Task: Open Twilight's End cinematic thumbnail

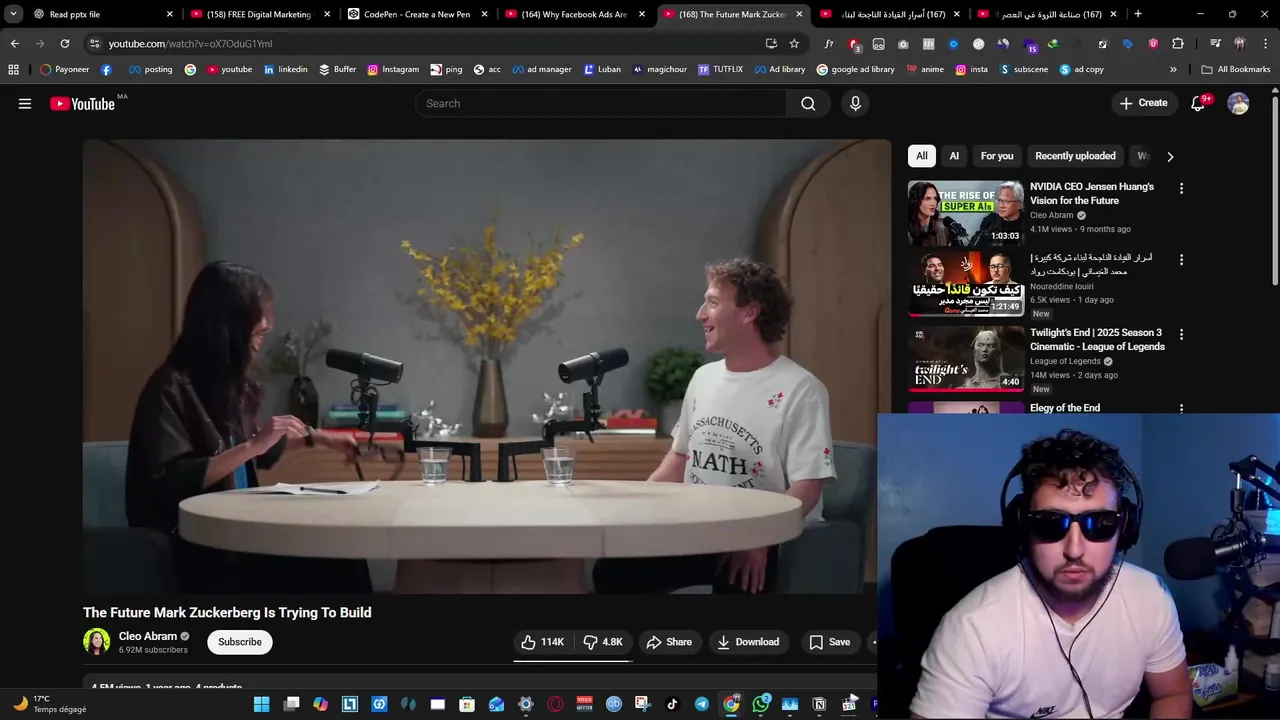Action: pyautogui.click(x=966, y=359)
